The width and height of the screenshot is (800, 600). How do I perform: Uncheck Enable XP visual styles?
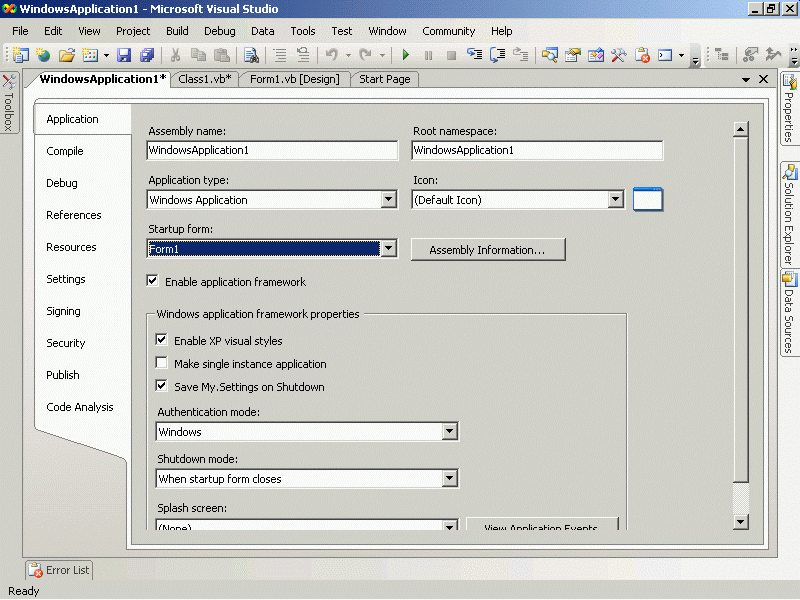(162, 340)
